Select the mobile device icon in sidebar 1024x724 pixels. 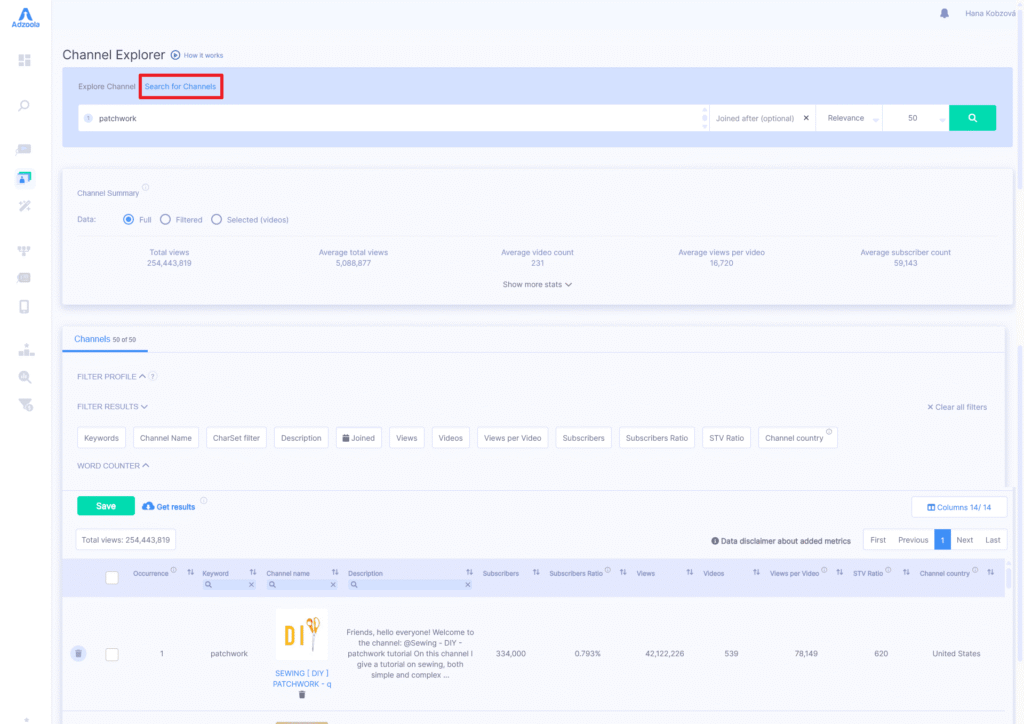23,307
